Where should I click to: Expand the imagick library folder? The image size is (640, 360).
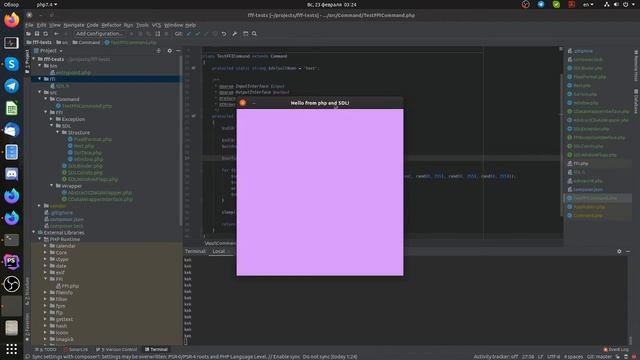pos(46,339)
